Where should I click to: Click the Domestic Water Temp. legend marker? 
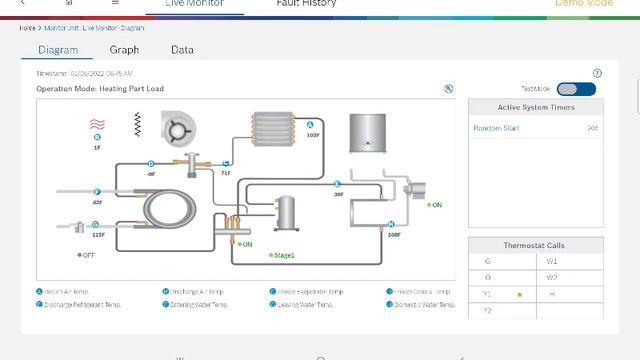[389, 304]
